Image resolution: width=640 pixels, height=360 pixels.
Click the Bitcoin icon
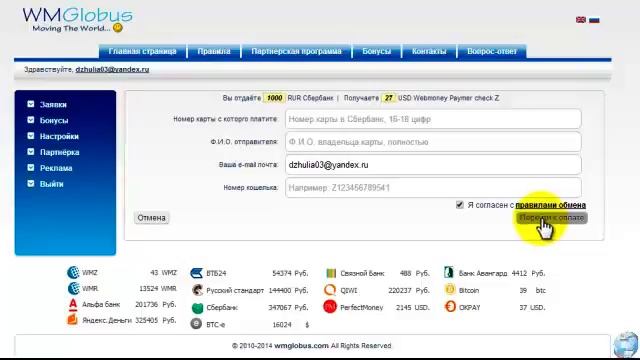(450, 290)
